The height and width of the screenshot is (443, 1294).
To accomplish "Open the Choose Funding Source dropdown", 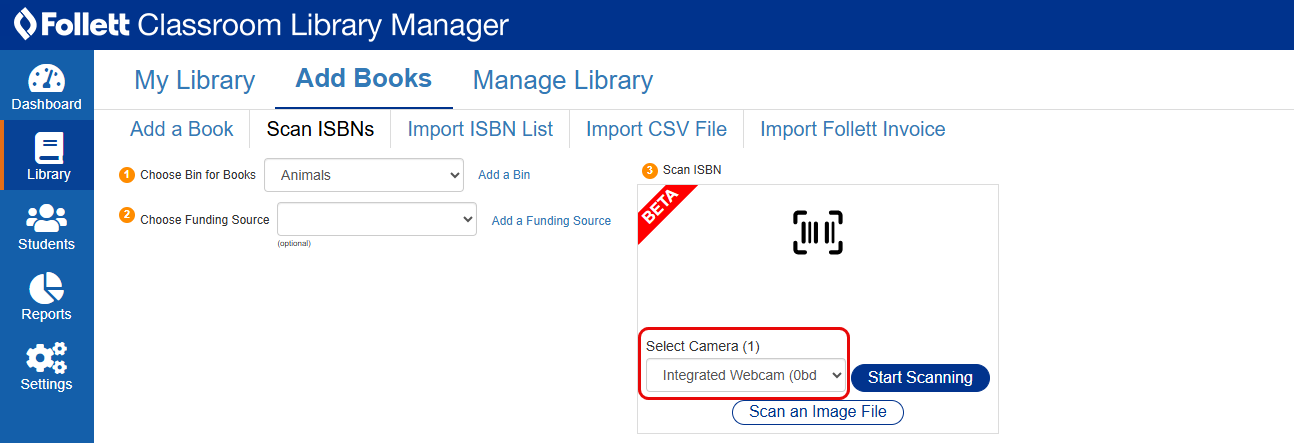I will pyautogui.click(x=377, y=220).
